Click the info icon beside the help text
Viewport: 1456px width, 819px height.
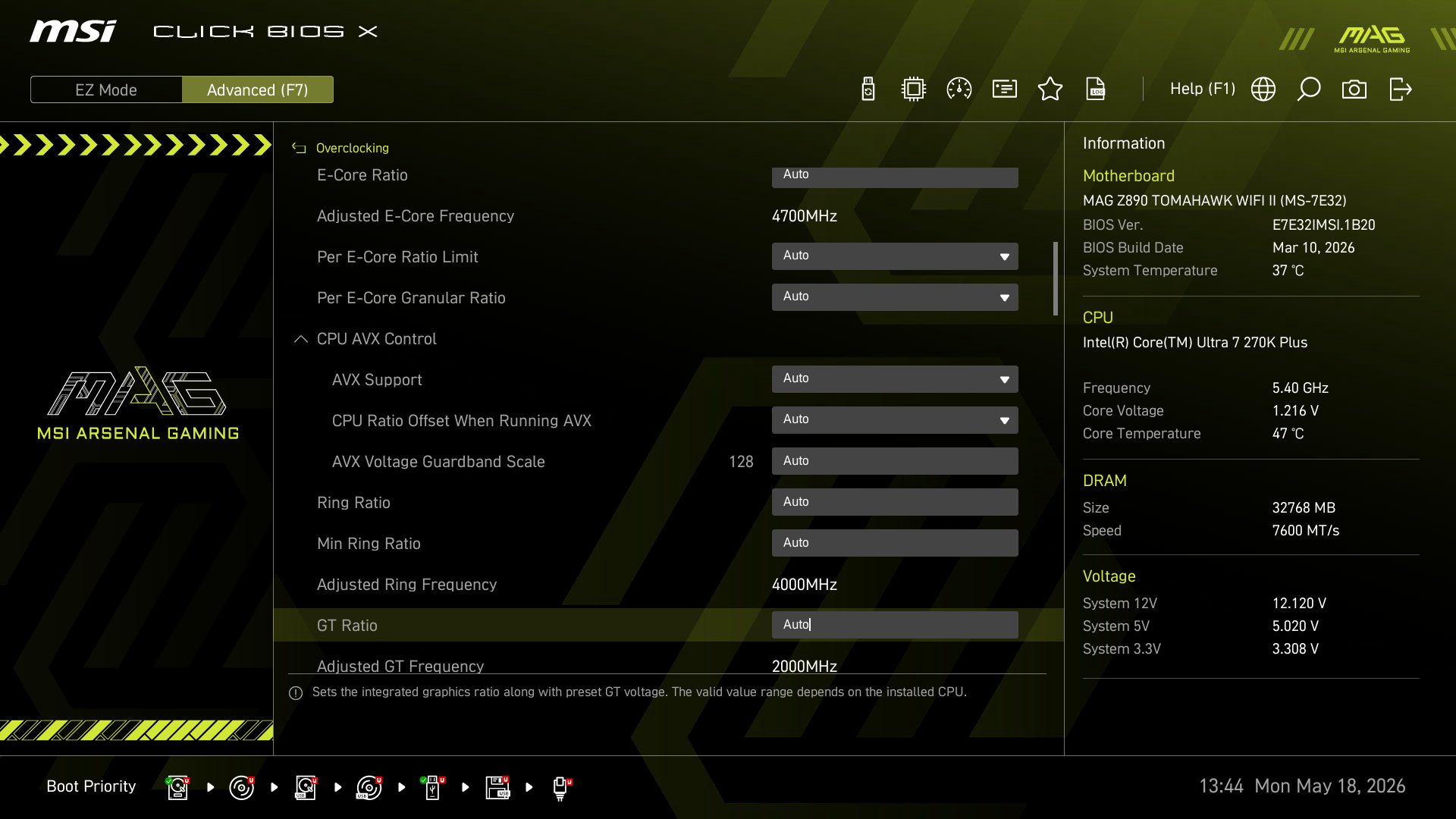pyautogui.click(x=296, y=693)
